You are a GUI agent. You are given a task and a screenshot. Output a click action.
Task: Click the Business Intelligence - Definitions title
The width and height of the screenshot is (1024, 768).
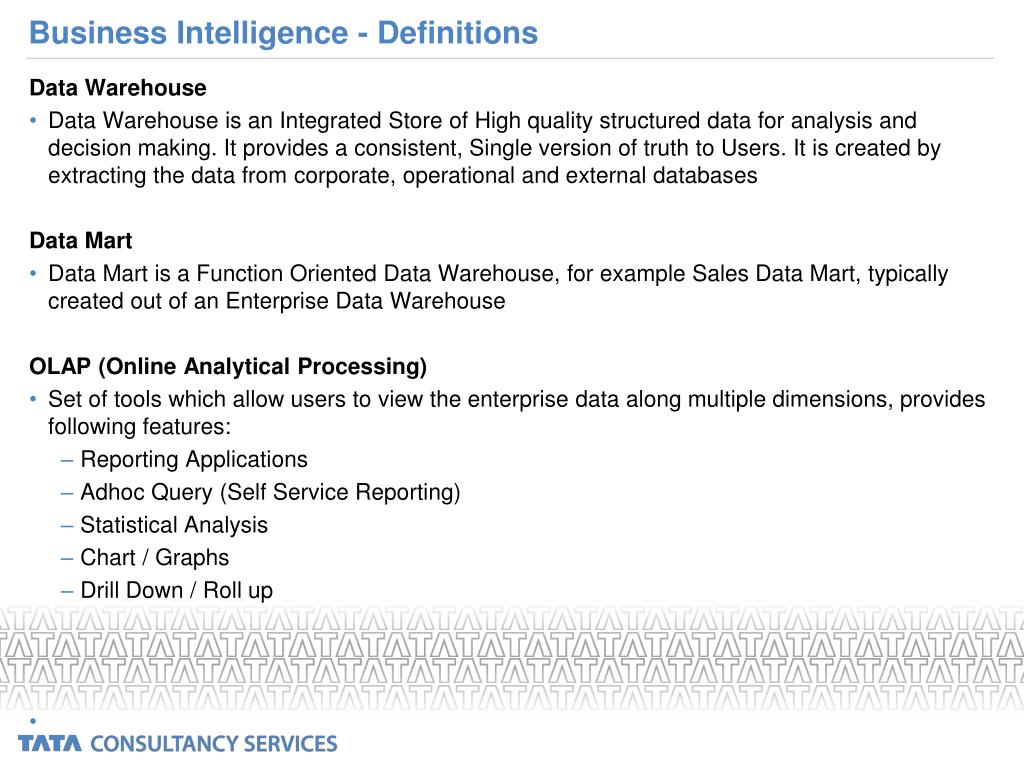click(283, 33)
